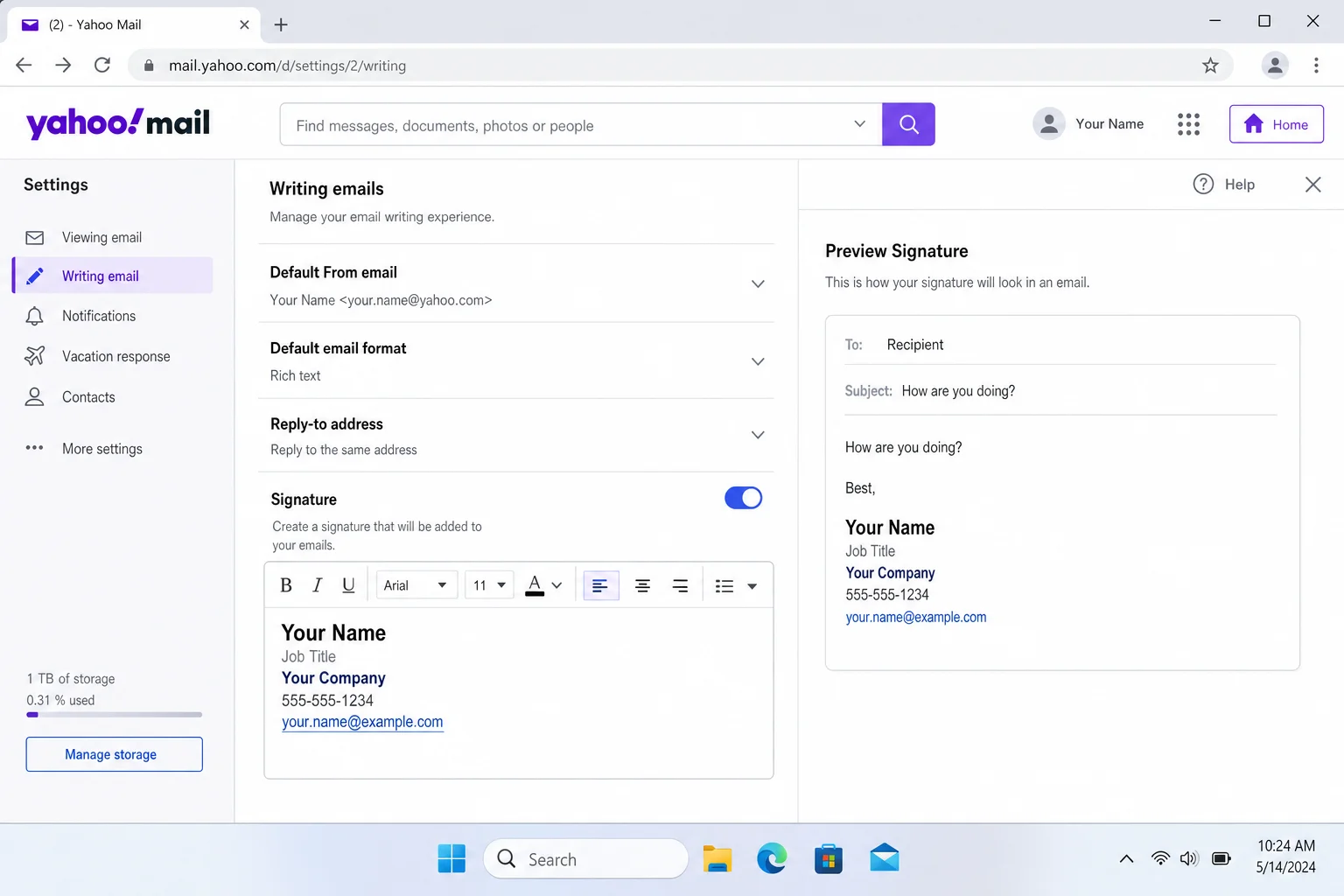Screen dimensions: 1344x896
Task: Click the Yahoo Mail logo
Action: (x=118, y=123)
